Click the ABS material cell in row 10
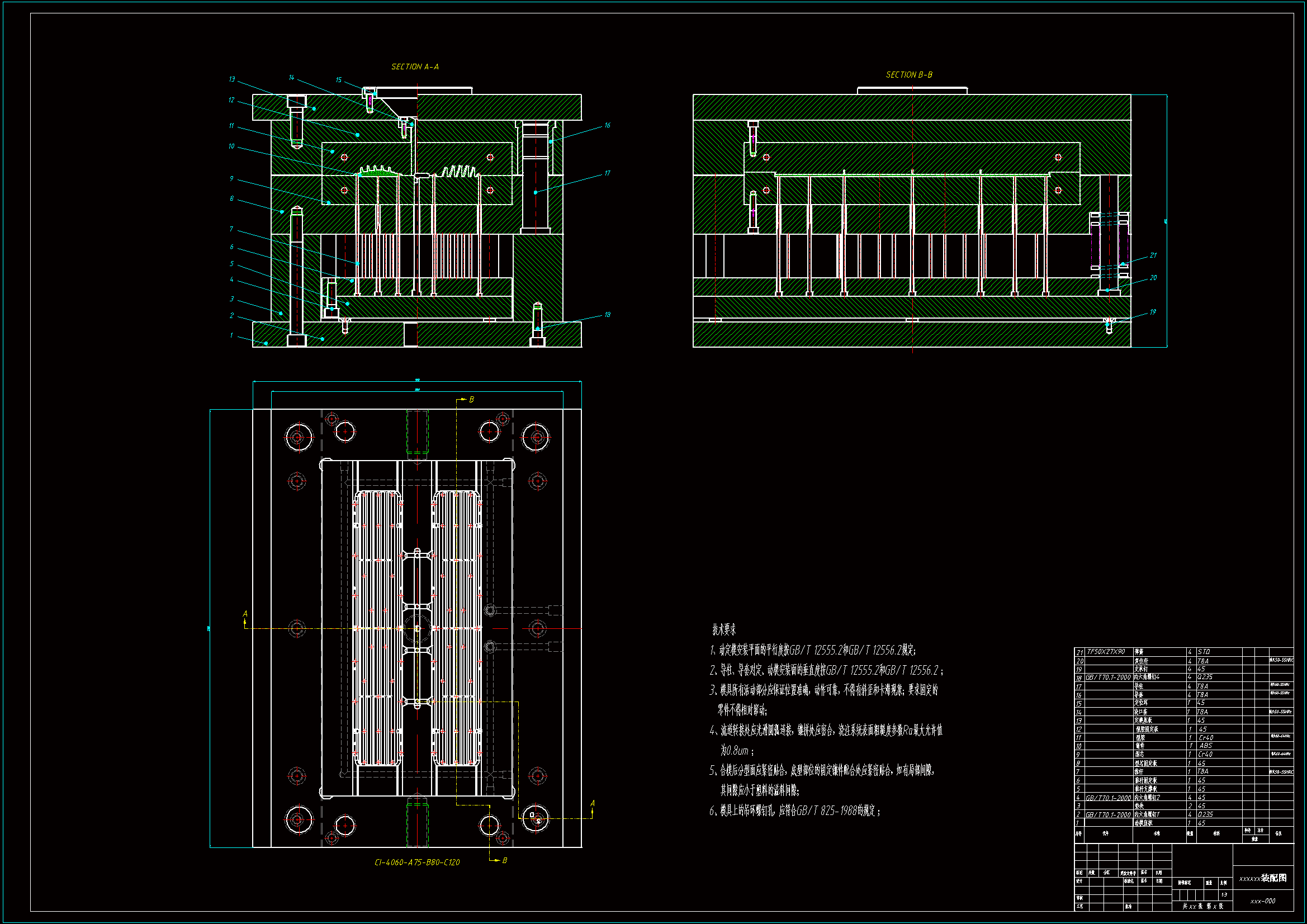The width and height of the screenshot is (1307, 924). (x=1205, y=745)
